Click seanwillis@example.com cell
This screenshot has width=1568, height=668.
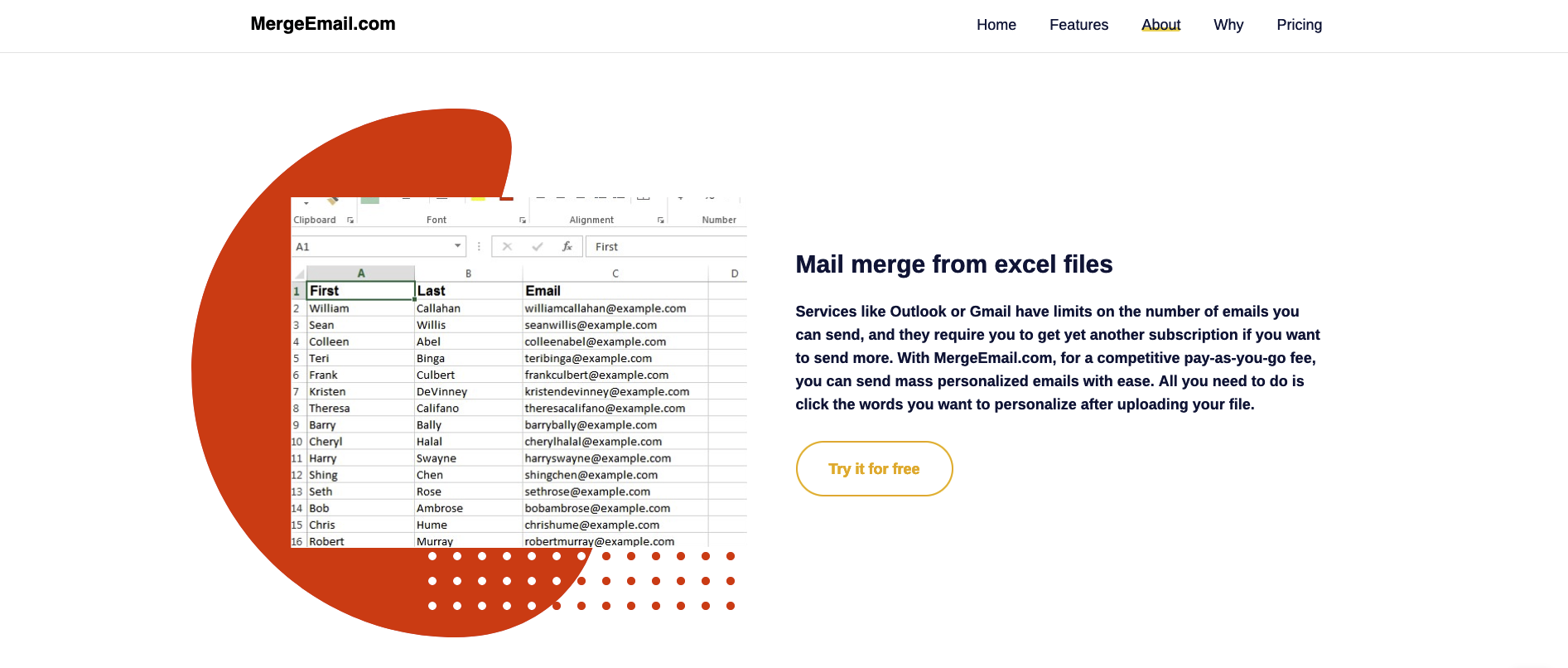point(615,325)
